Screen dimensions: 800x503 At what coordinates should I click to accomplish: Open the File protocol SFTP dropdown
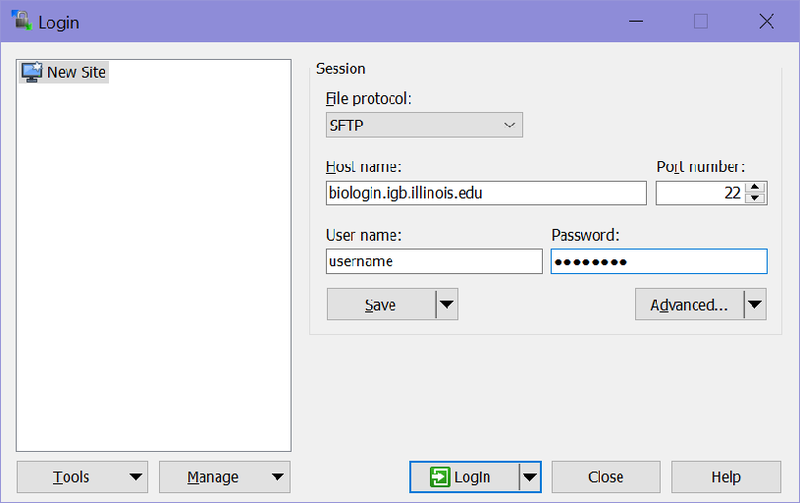[424, 125]
